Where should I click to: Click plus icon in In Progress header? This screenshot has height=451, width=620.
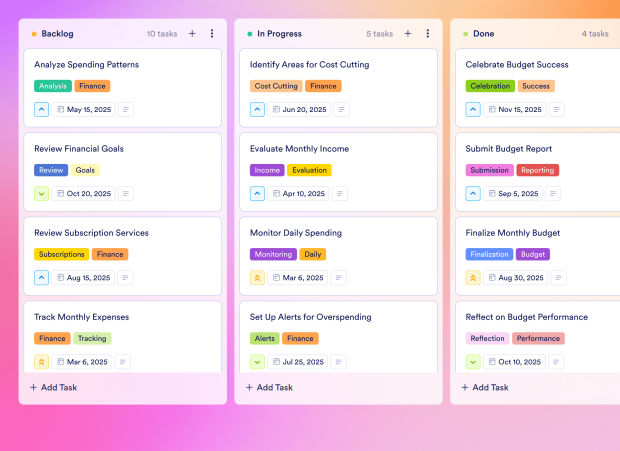(408, 33)
